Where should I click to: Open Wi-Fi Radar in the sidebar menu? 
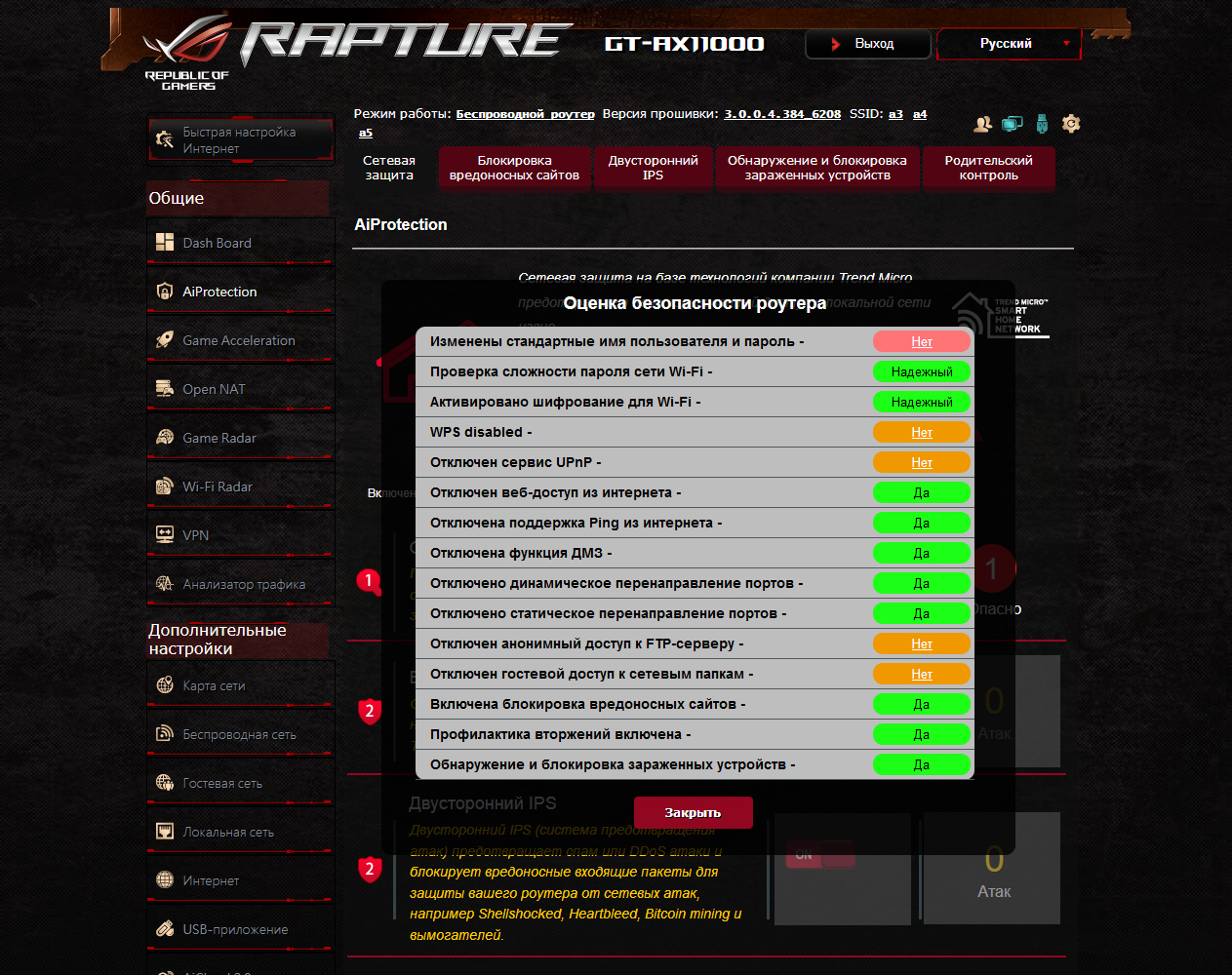[x=240, y=487]
